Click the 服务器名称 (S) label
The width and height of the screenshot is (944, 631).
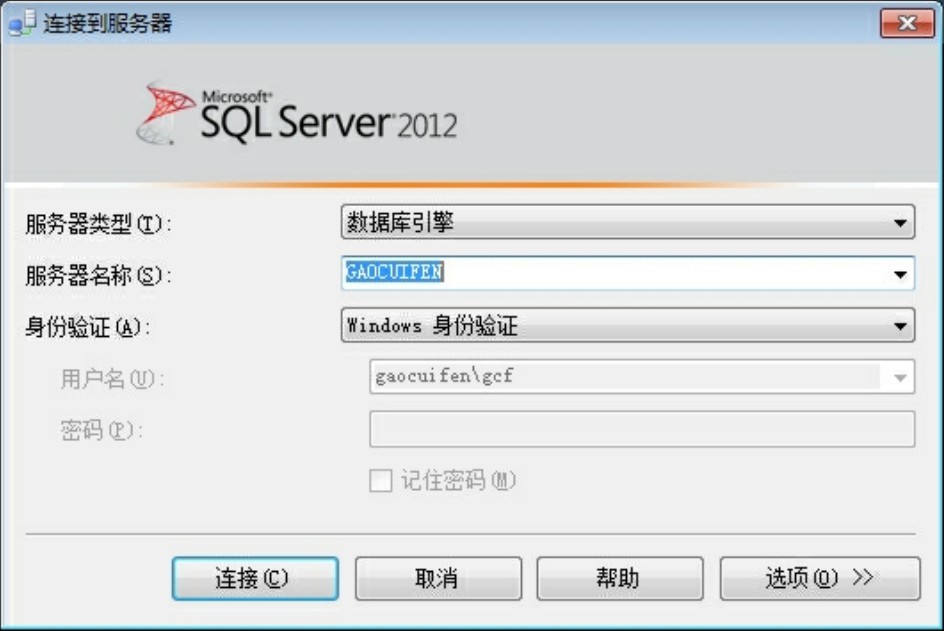[98, 275]
